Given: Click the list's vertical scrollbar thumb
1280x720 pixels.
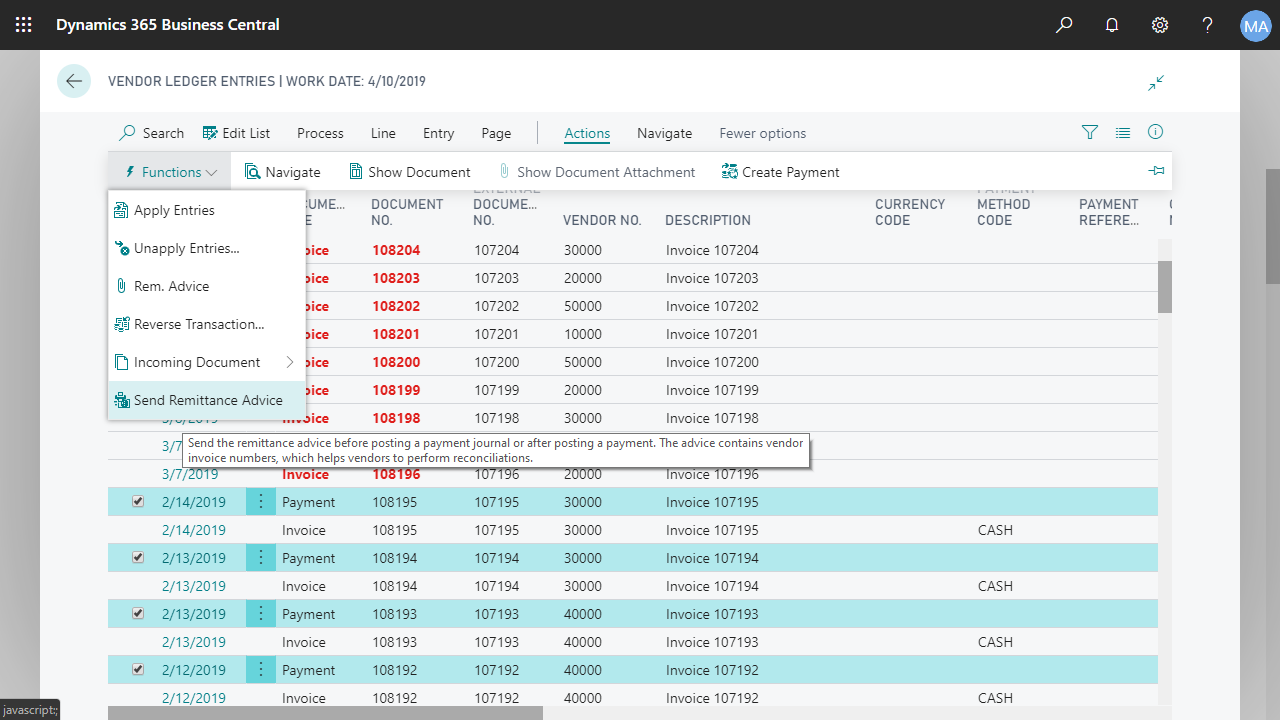Looking at the screenshot, I should point(1165,286).
